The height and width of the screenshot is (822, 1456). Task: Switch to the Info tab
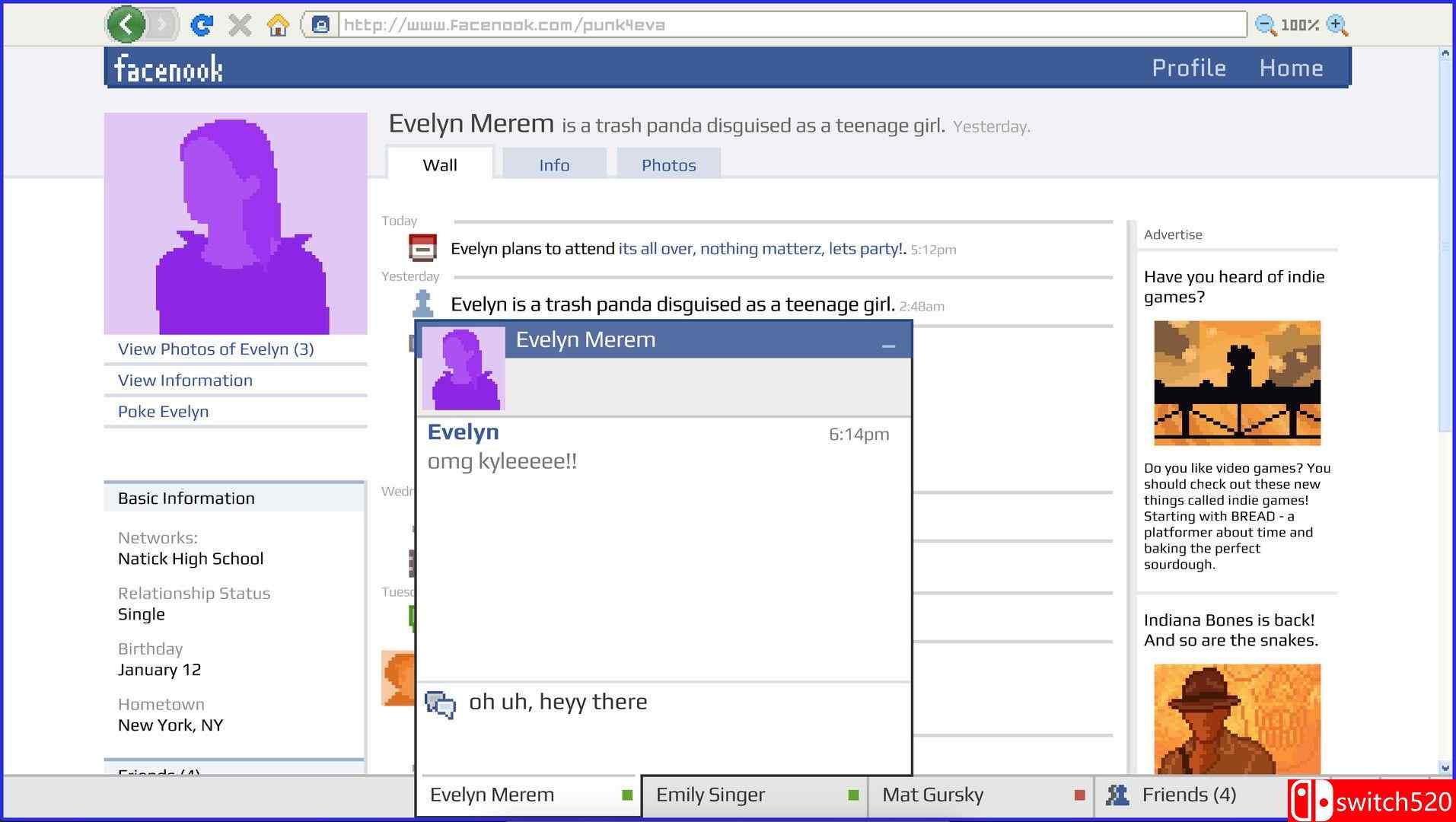[x=554, y=165]
